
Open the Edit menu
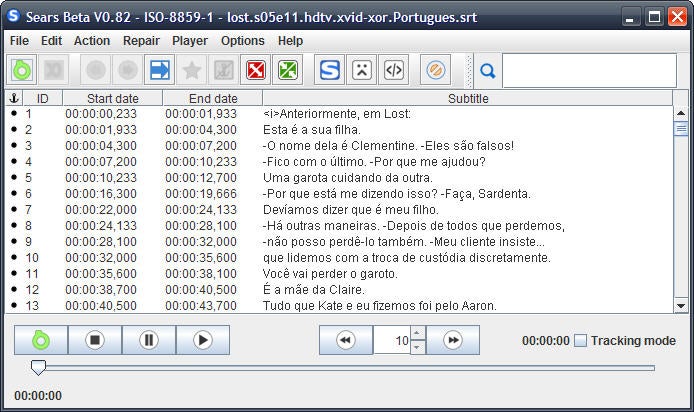(51, 41)
